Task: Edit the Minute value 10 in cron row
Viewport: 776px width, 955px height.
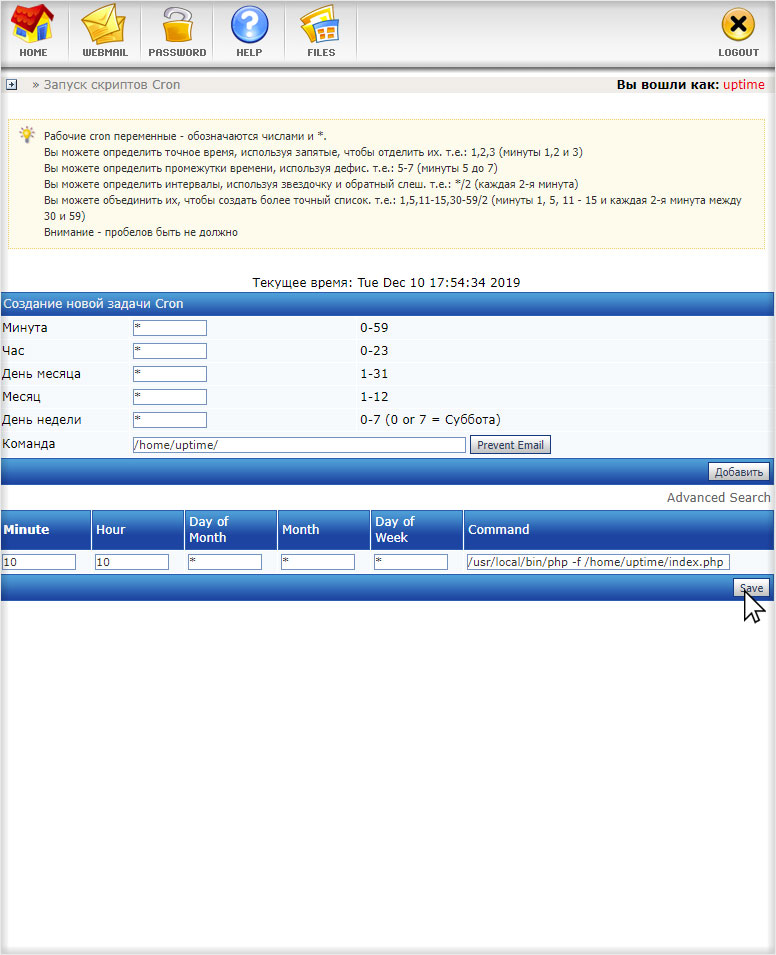Action: (39, 562)
